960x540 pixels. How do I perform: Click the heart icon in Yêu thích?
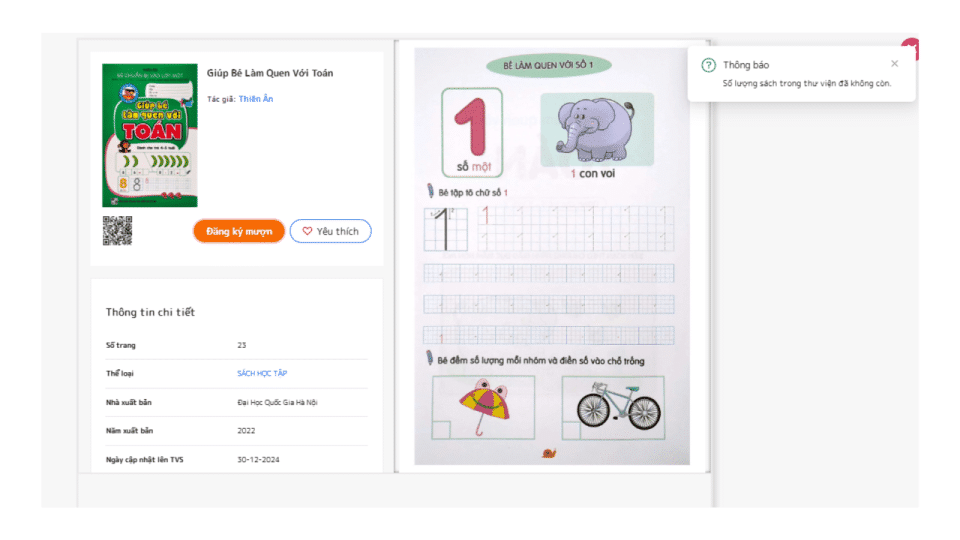(307, 231)
